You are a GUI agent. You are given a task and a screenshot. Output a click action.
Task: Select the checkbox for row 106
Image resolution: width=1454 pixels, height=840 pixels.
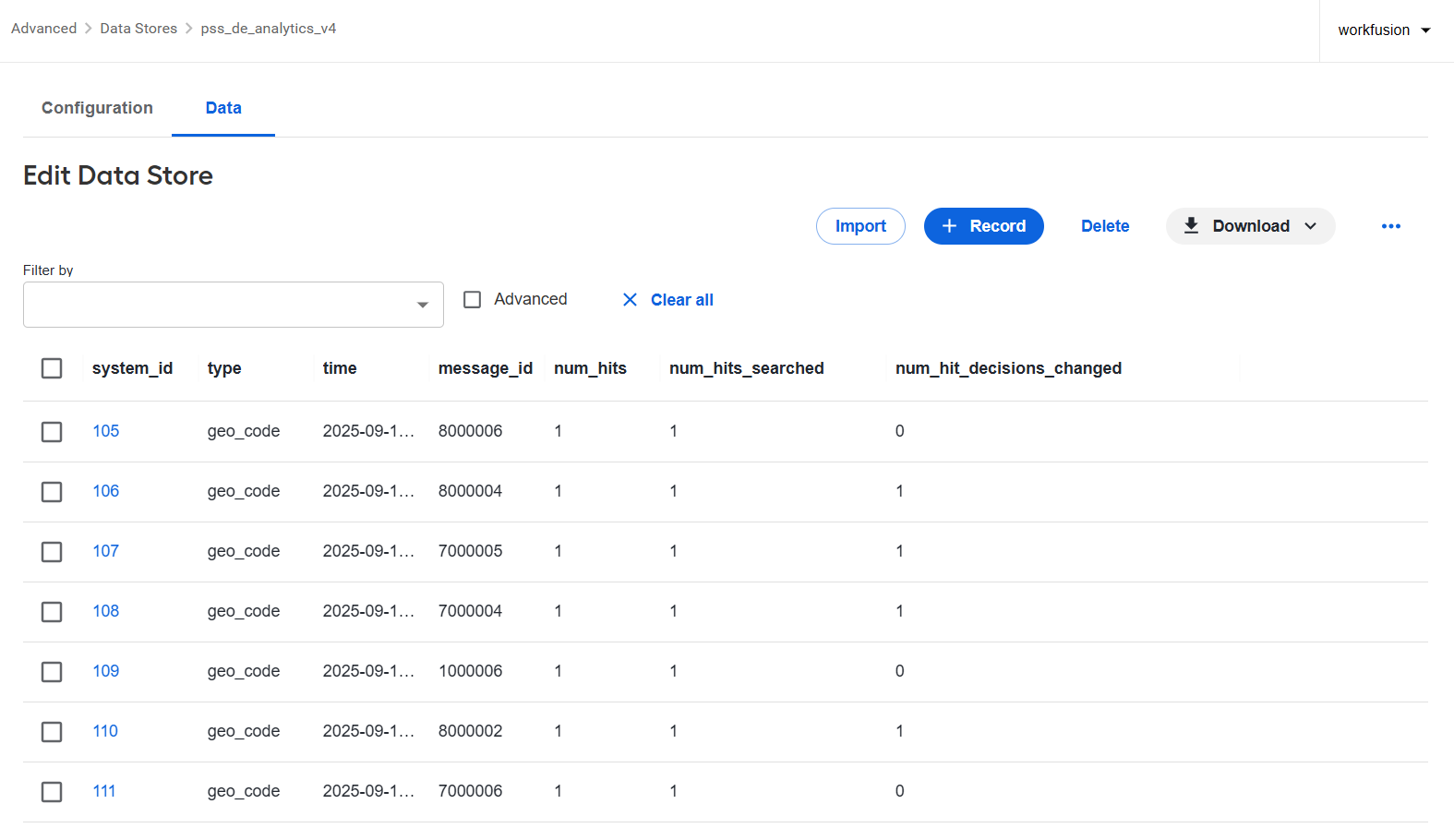point(52,492)
